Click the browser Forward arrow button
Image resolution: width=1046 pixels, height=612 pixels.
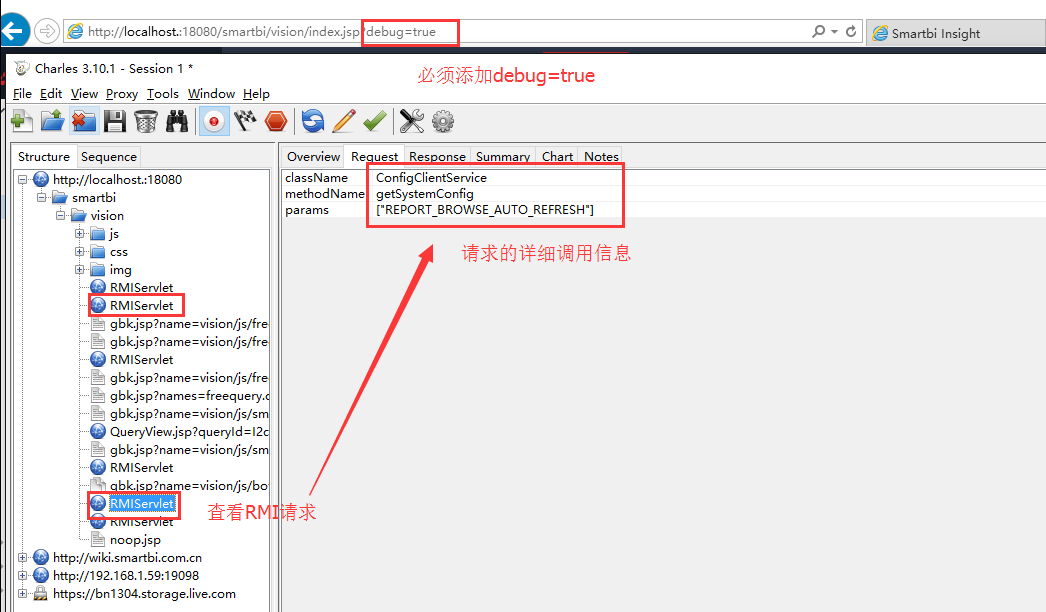point(47,31)
